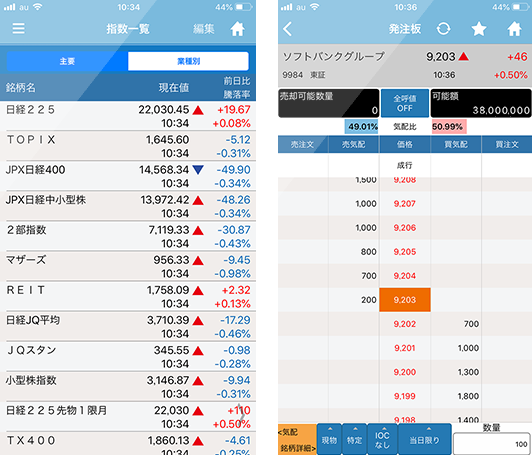Select the 2部指数 row
532x455 pixels.
128,236
